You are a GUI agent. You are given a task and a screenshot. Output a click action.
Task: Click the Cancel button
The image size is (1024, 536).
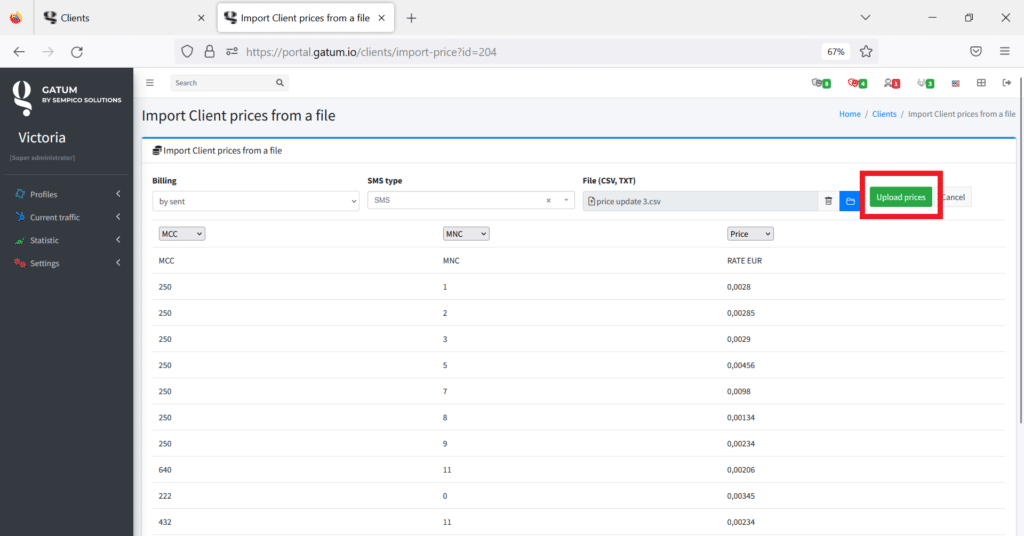point(953,197)
